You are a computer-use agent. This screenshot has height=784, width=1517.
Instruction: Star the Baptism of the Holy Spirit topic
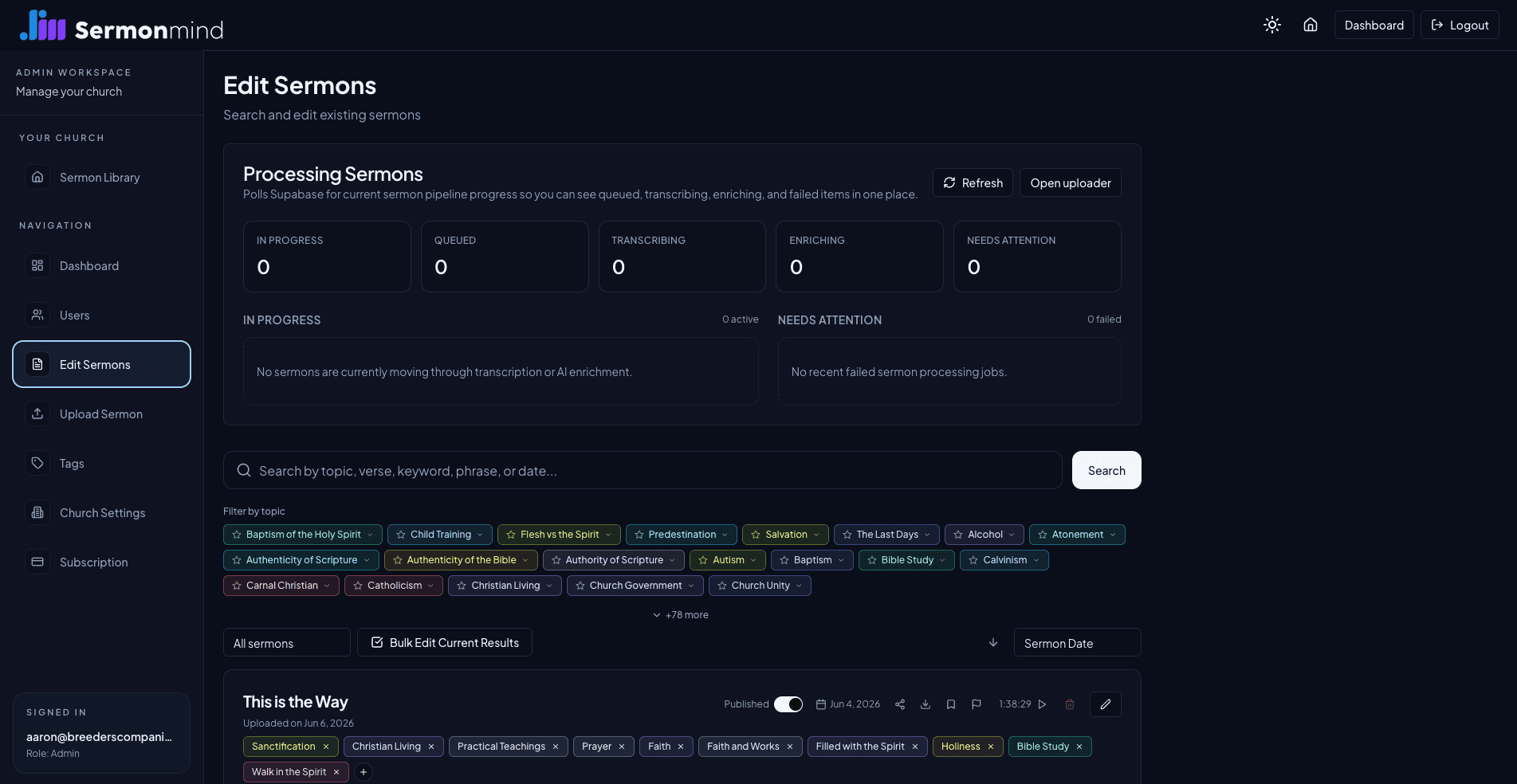click(237, 535)
